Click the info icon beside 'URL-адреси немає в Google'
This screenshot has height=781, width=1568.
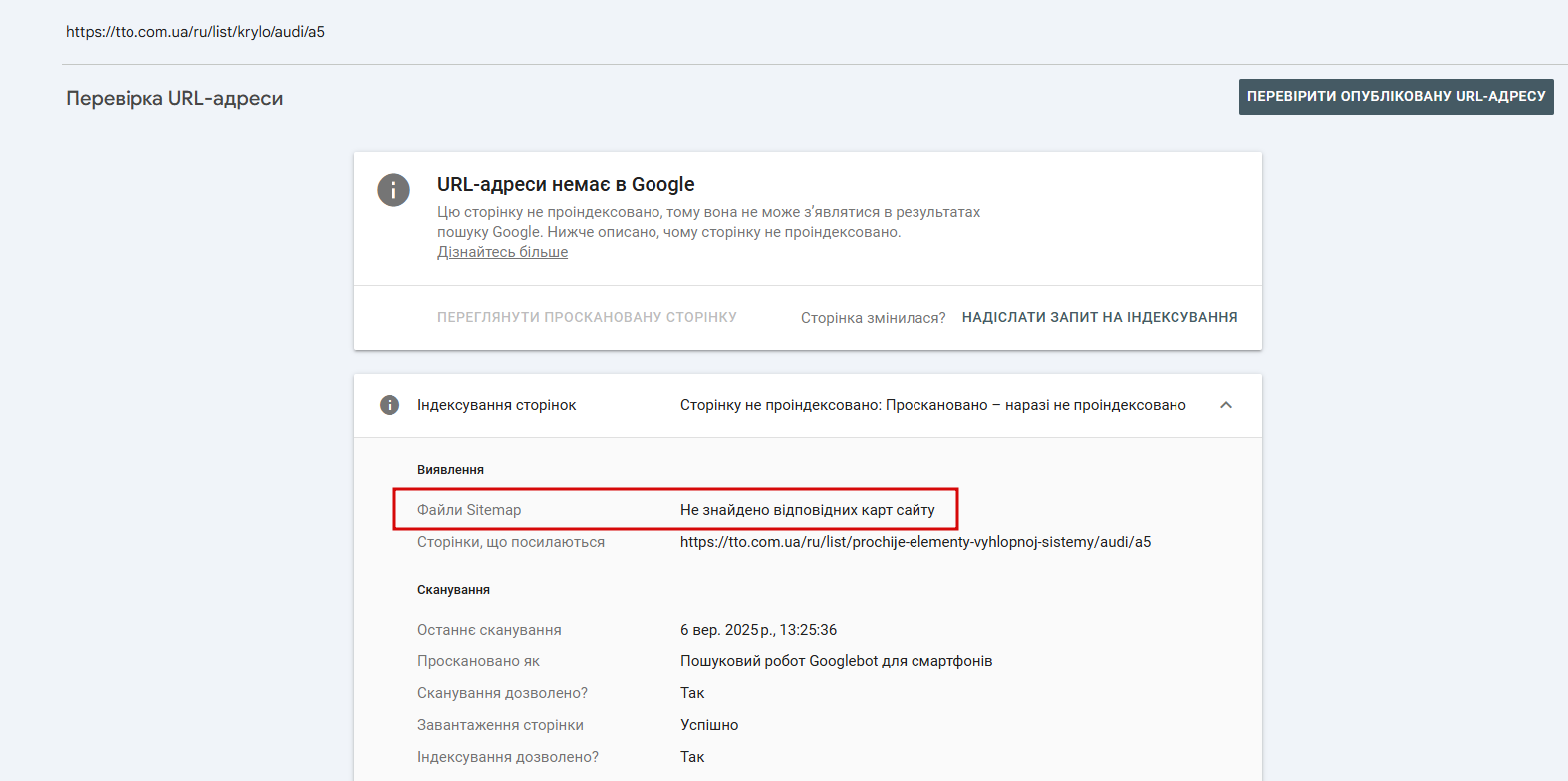pos(393,190)
